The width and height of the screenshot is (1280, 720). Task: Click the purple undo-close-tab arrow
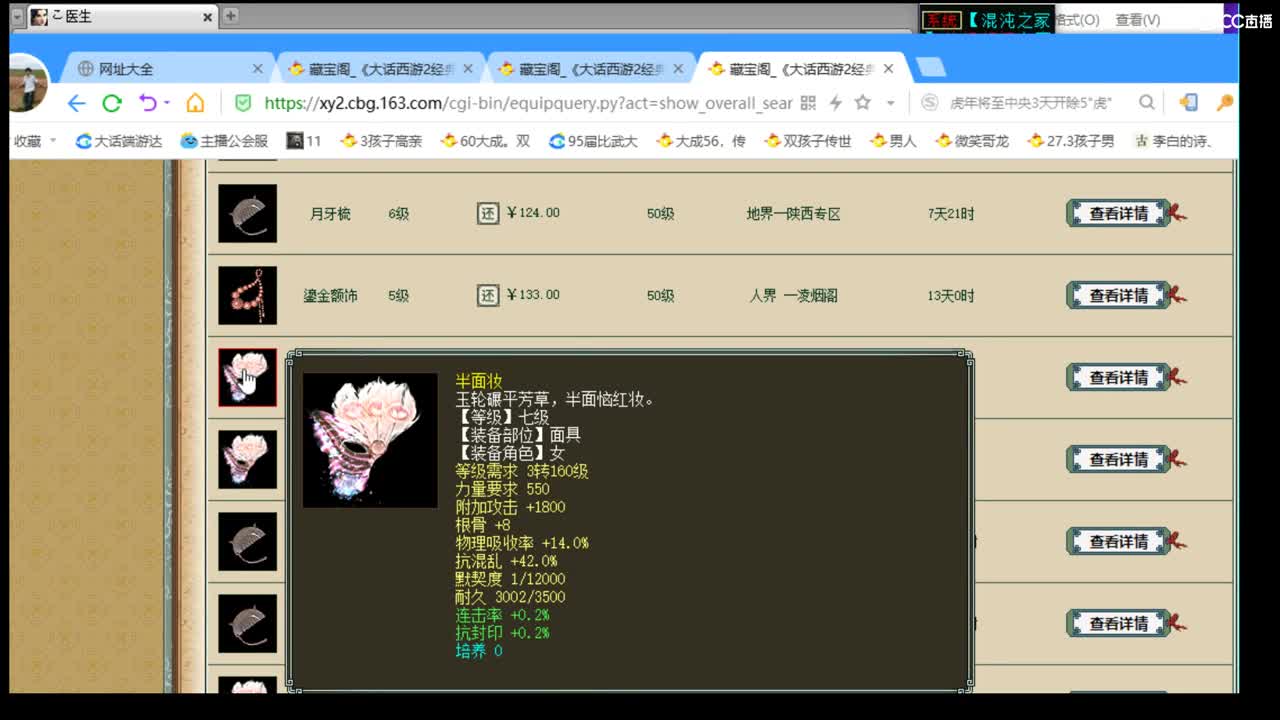click(148, 103)
